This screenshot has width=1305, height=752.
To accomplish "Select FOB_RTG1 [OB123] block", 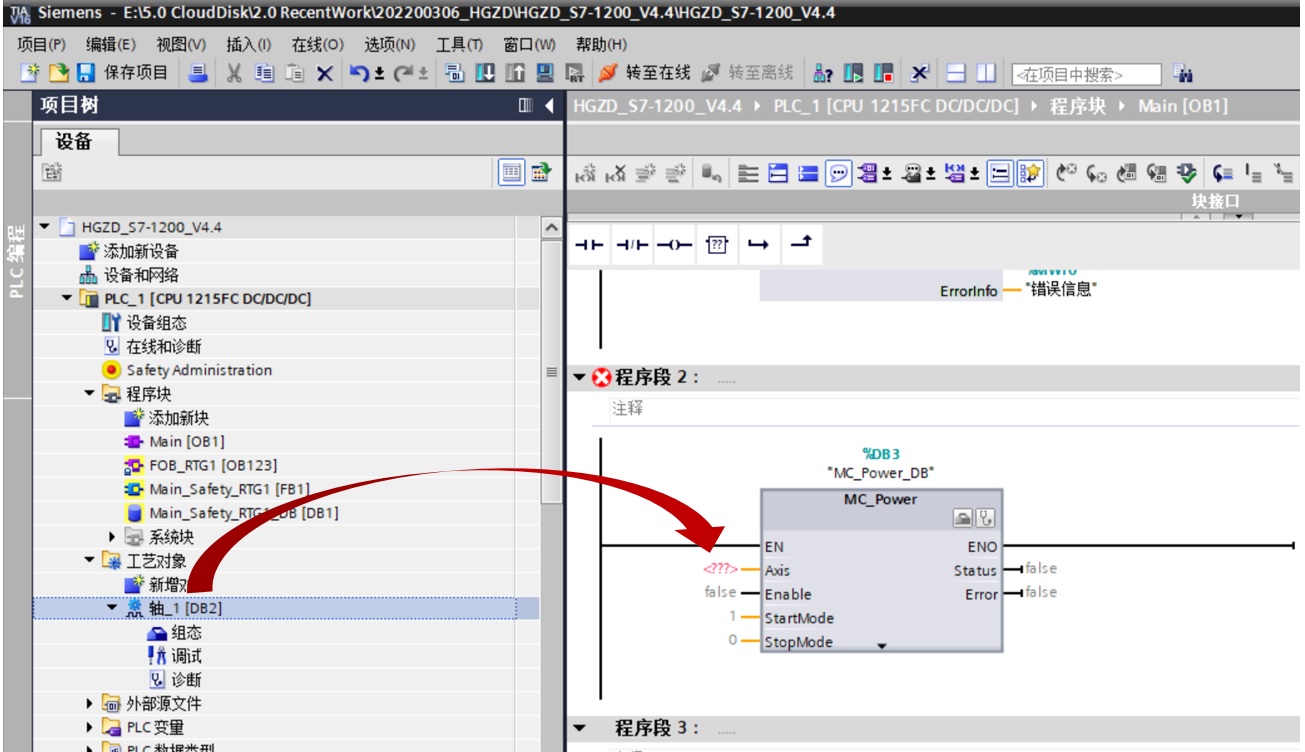I will tap(201, 465).
